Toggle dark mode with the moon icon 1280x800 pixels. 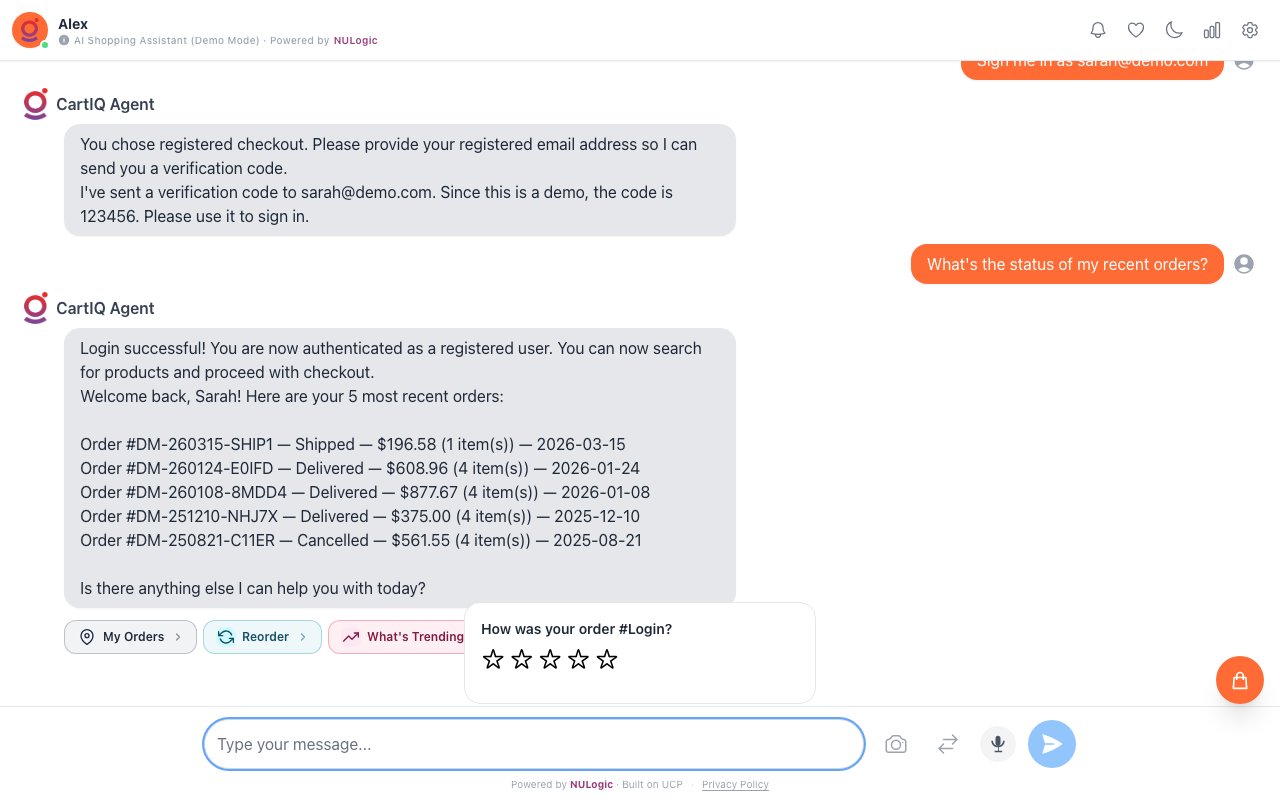click(x=1174, y=30)
